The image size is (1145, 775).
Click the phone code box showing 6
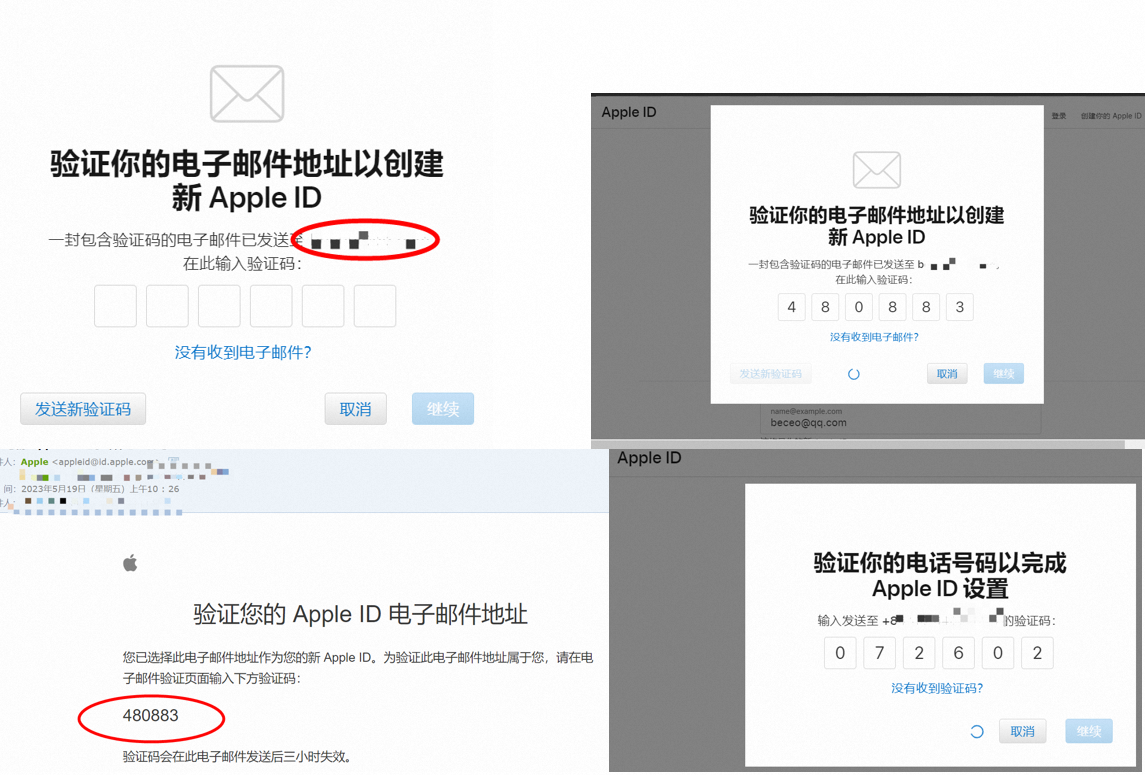(959, 653)
